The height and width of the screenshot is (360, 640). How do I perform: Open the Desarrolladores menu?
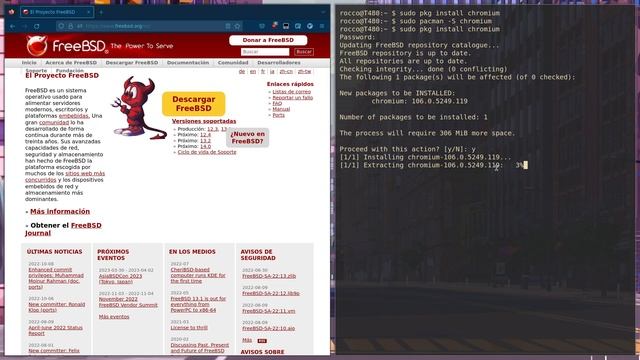[279, 62]
